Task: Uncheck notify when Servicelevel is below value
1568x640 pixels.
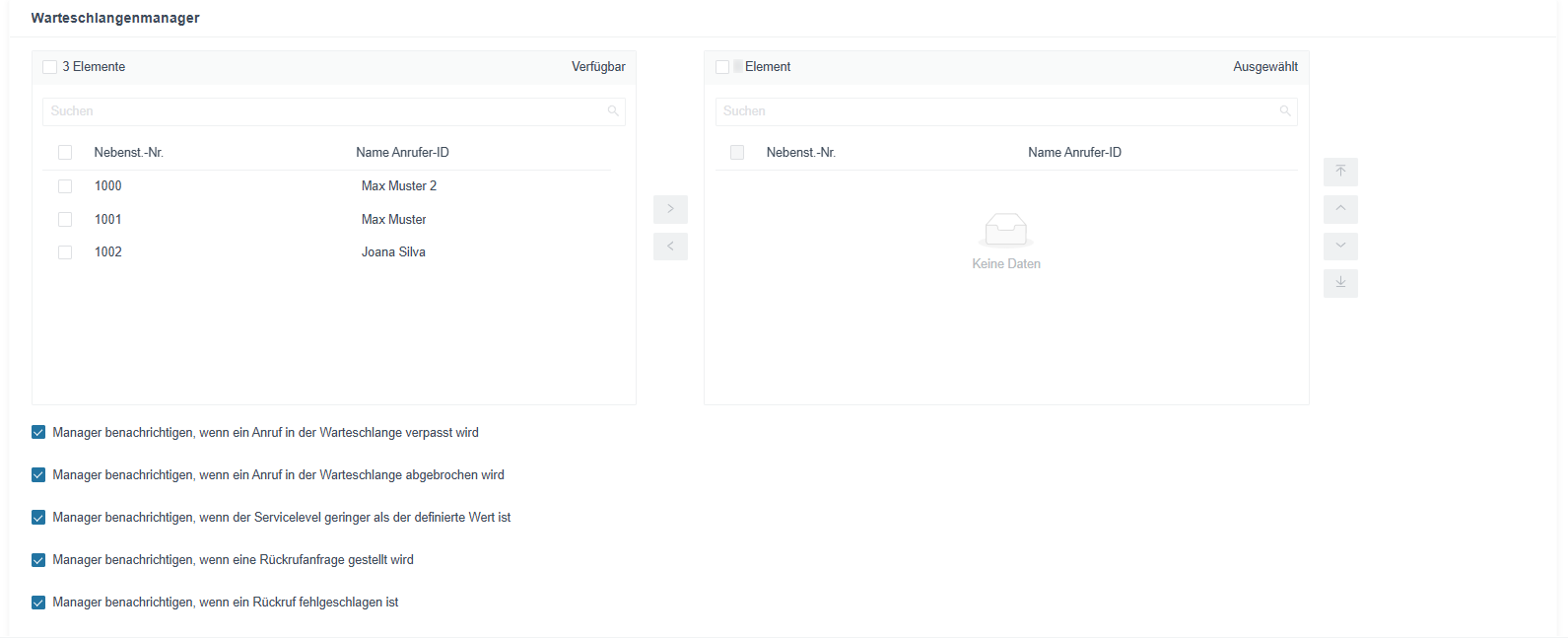Action: point(38,518)
